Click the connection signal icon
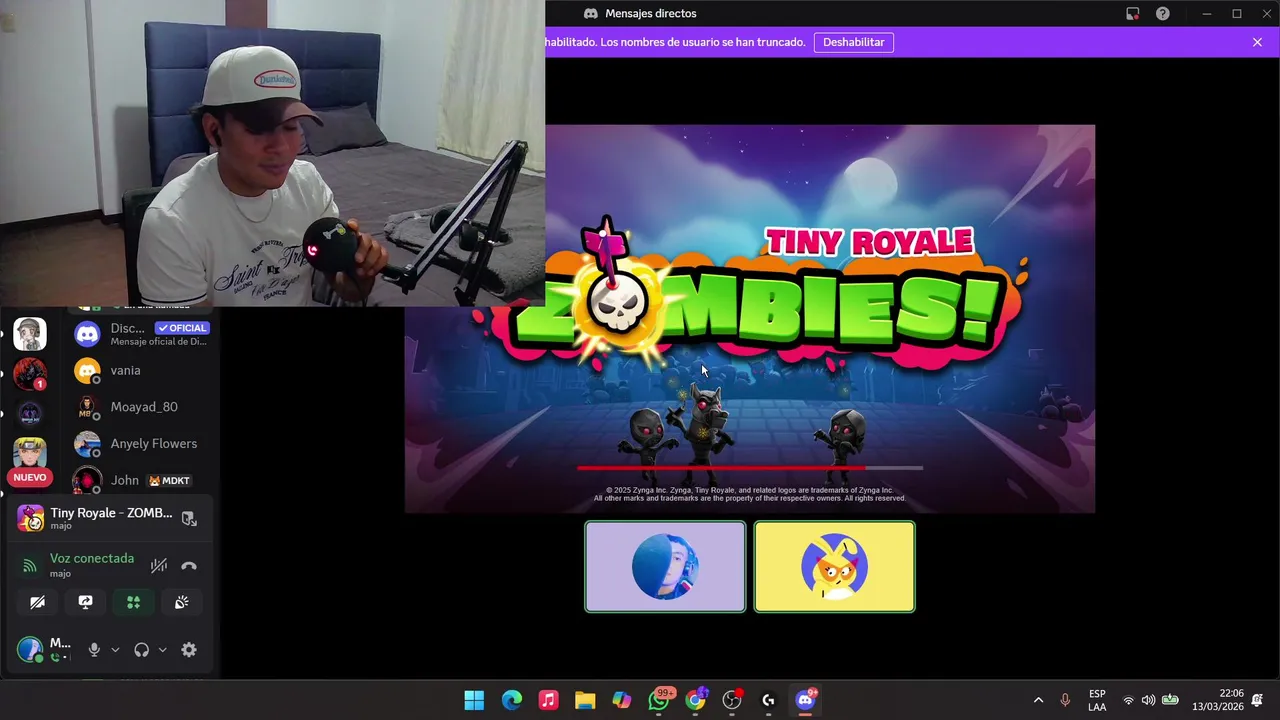Viewport: 1280px width, 720px height. (x=29, y=566)
